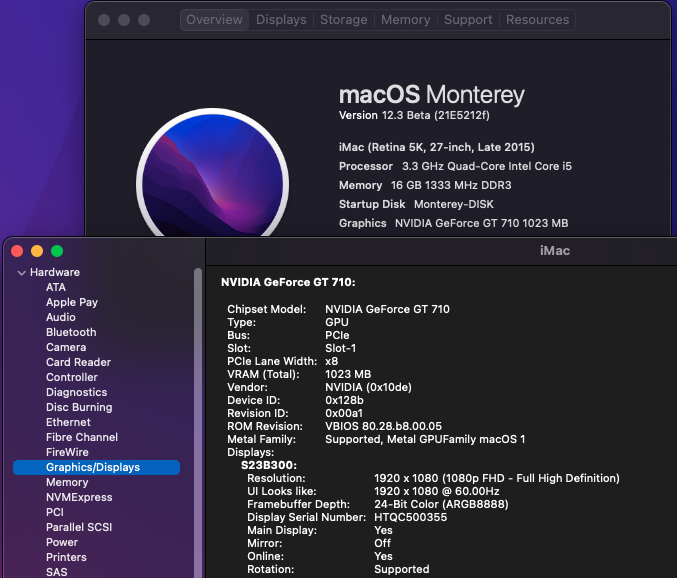
Task: Click the VRAM value 1023 MB
Action: [x=348, y=374]
